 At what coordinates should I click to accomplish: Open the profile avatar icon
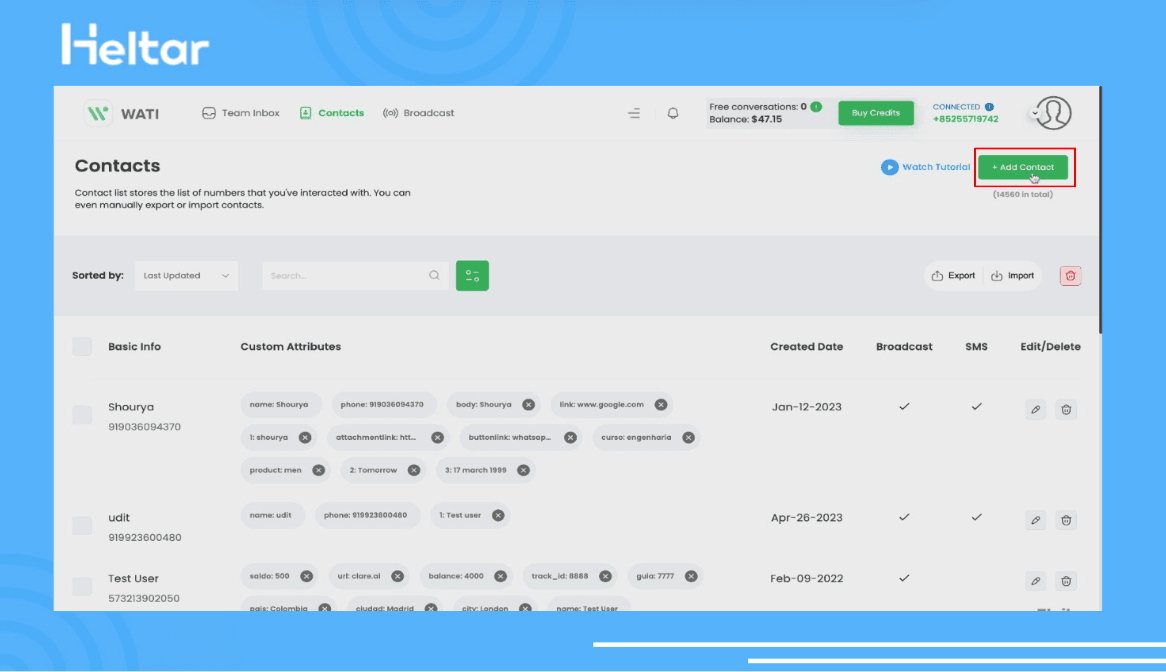1055,113
